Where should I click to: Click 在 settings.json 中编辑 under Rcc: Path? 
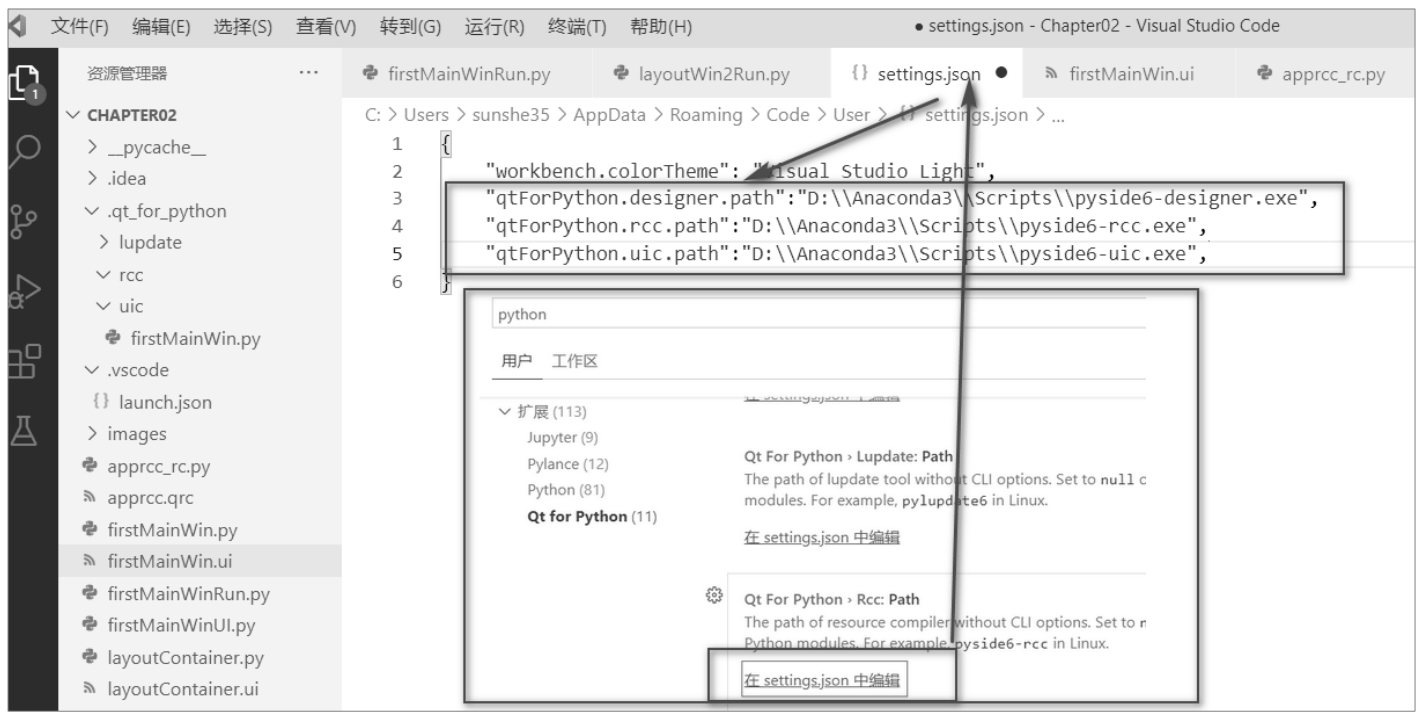[x=822, y=681]
